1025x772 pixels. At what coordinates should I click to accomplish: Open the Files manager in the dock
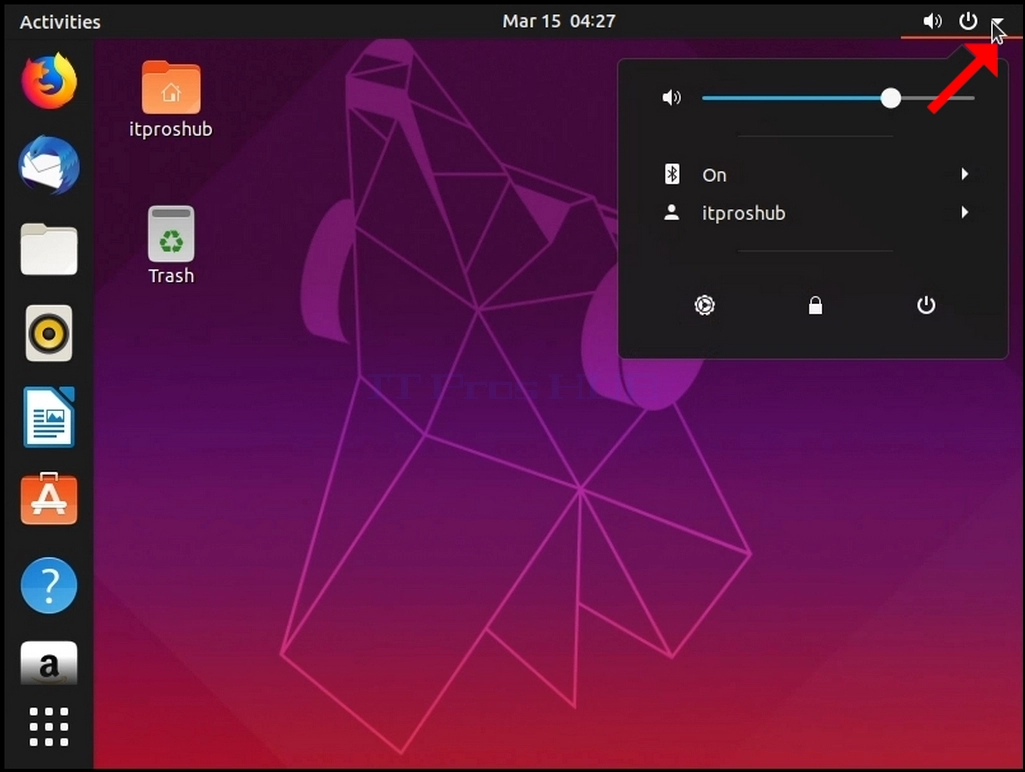pyautogui.click(x=49, y=249)
